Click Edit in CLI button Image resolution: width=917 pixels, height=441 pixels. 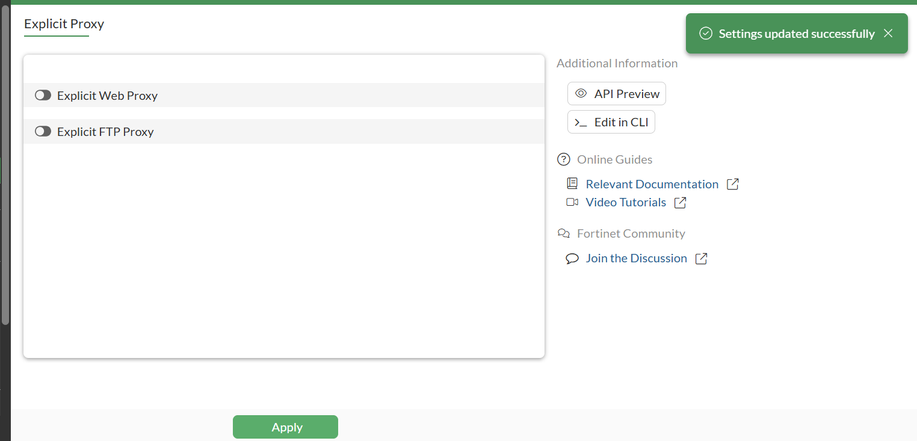point(611,122)
